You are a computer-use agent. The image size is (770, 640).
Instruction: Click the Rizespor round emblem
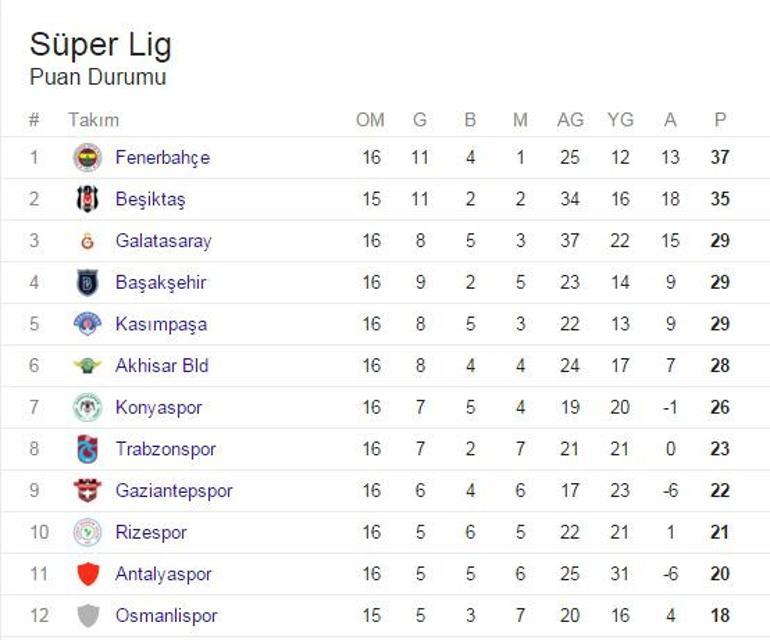(x=87, y=532)
